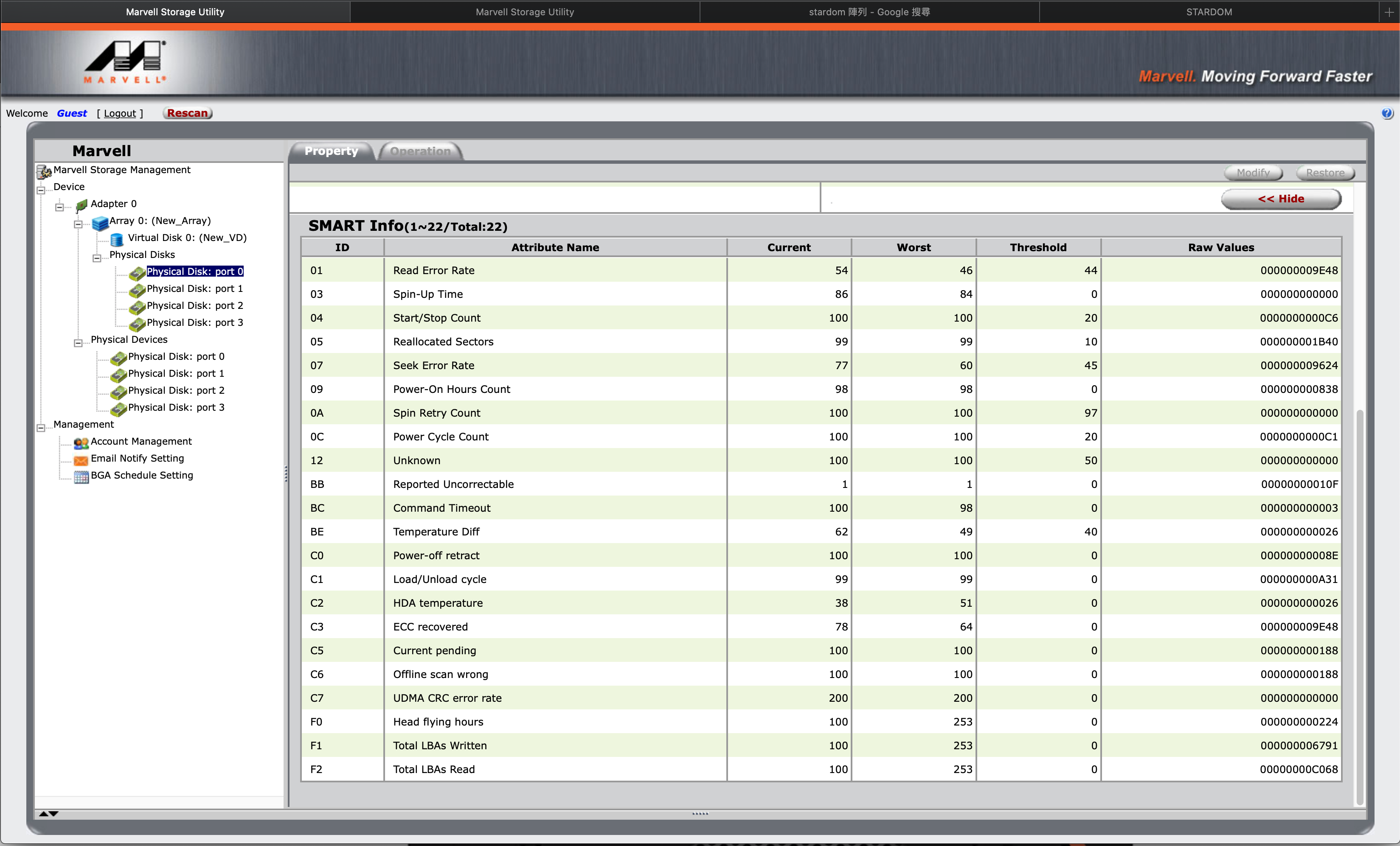Switch to first Marvell Storage Utility browser tab
Image resolution: width=1400 pixels, height=846 pixels.
point(175,12)
